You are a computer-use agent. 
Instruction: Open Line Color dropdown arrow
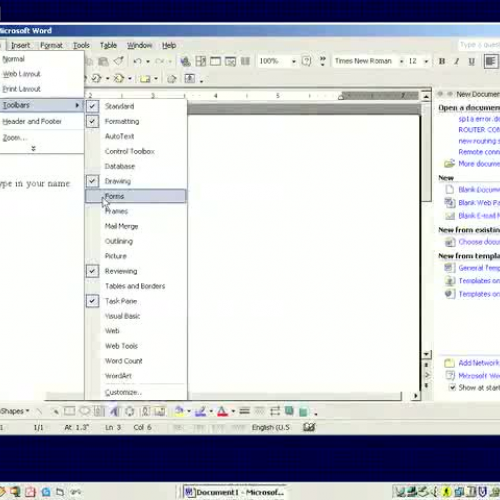211,411
